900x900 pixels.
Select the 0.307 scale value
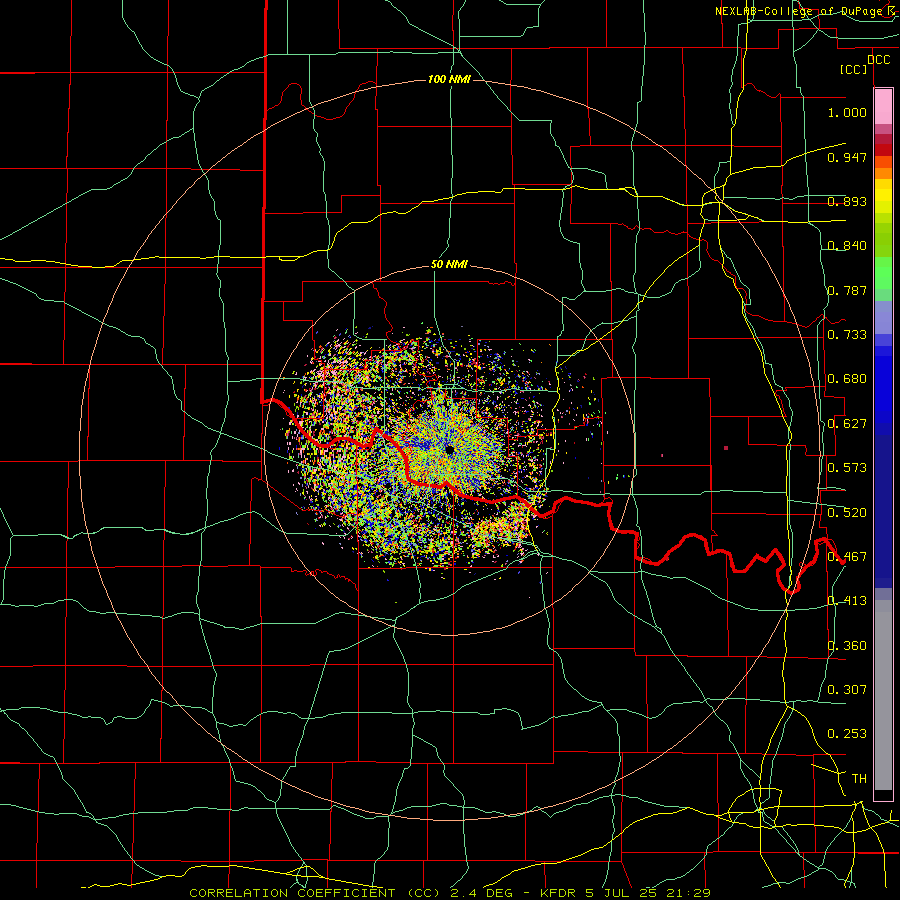[x=847, y=690]
